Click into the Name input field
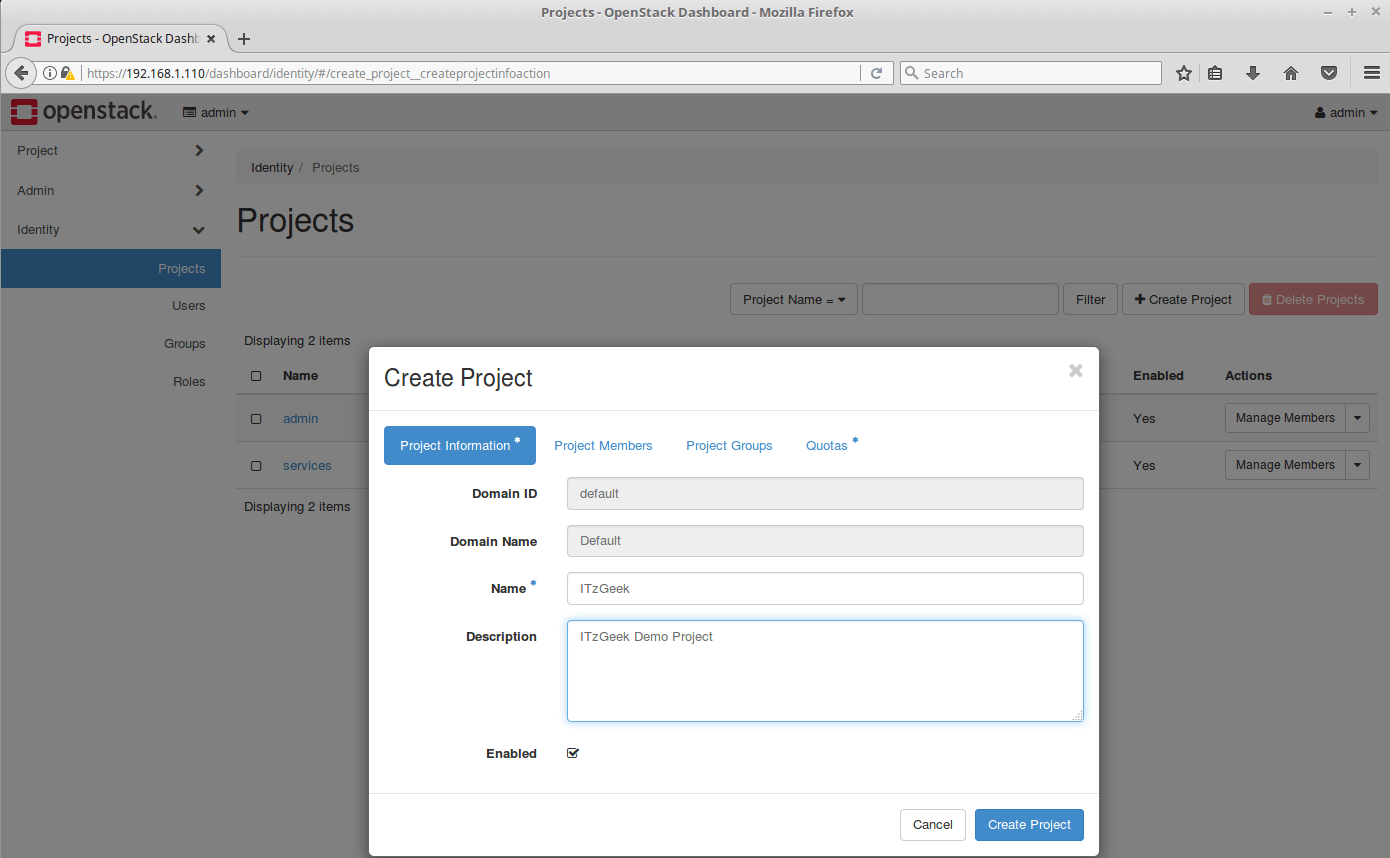 click(824, 589)
